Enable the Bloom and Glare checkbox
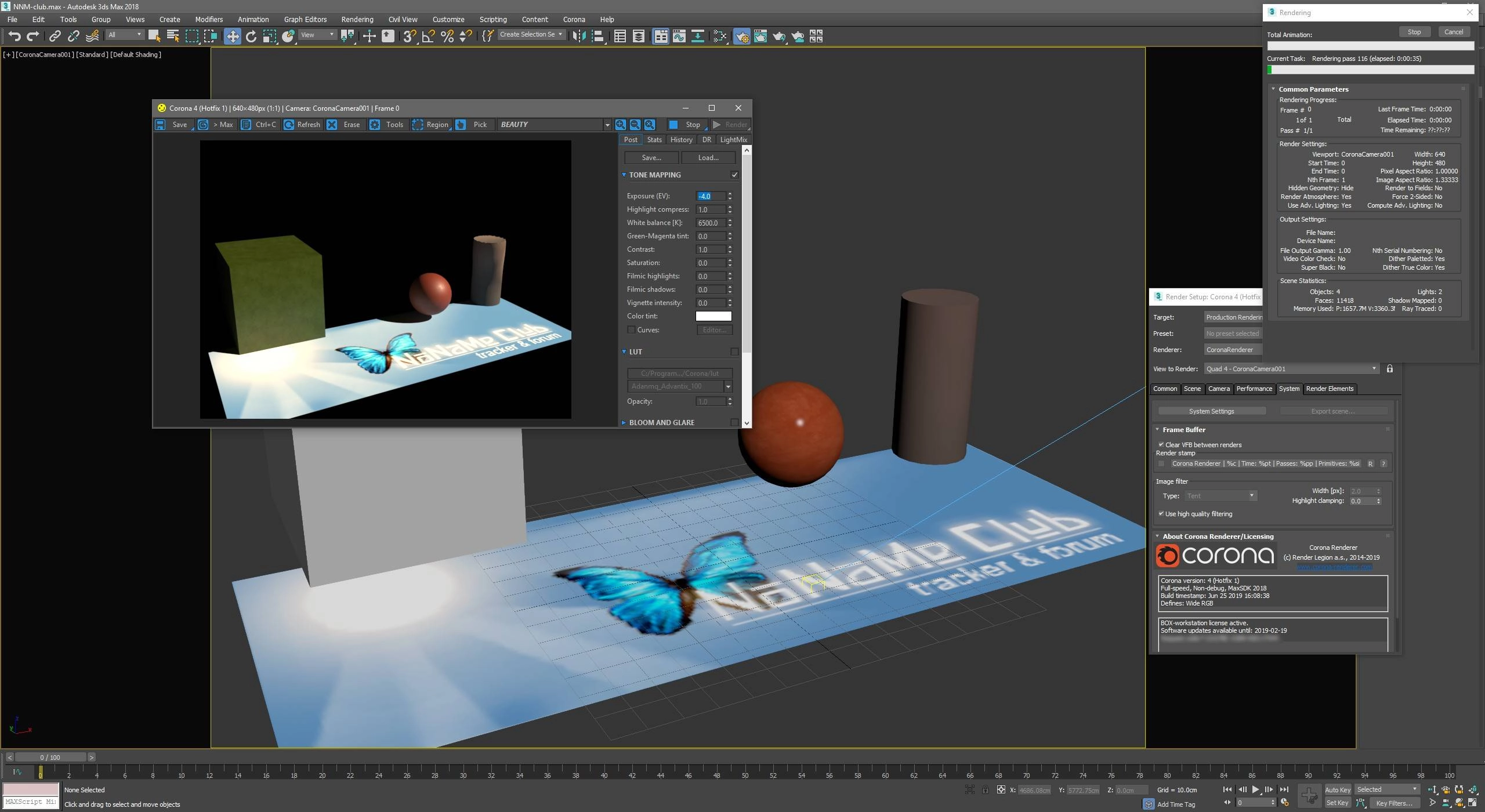The height and width of the screenshot is (812, 1485). coord(734,422)
